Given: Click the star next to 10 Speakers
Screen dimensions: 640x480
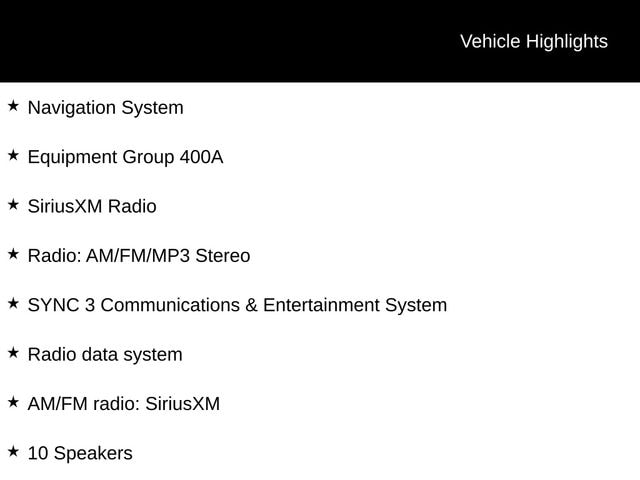Looking at the screenshot, I should [13, 452].
